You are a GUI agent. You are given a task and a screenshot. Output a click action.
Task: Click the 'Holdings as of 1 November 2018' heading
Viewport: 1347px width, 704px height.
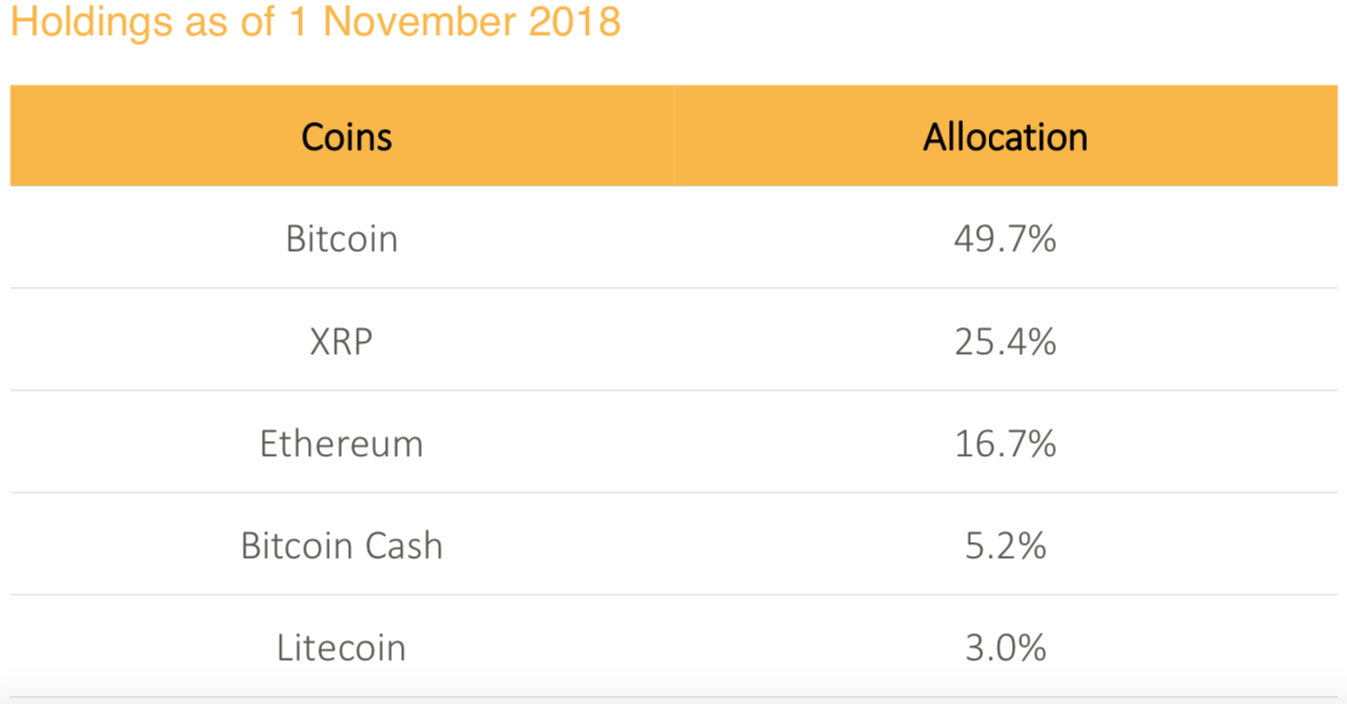[316, 21]
